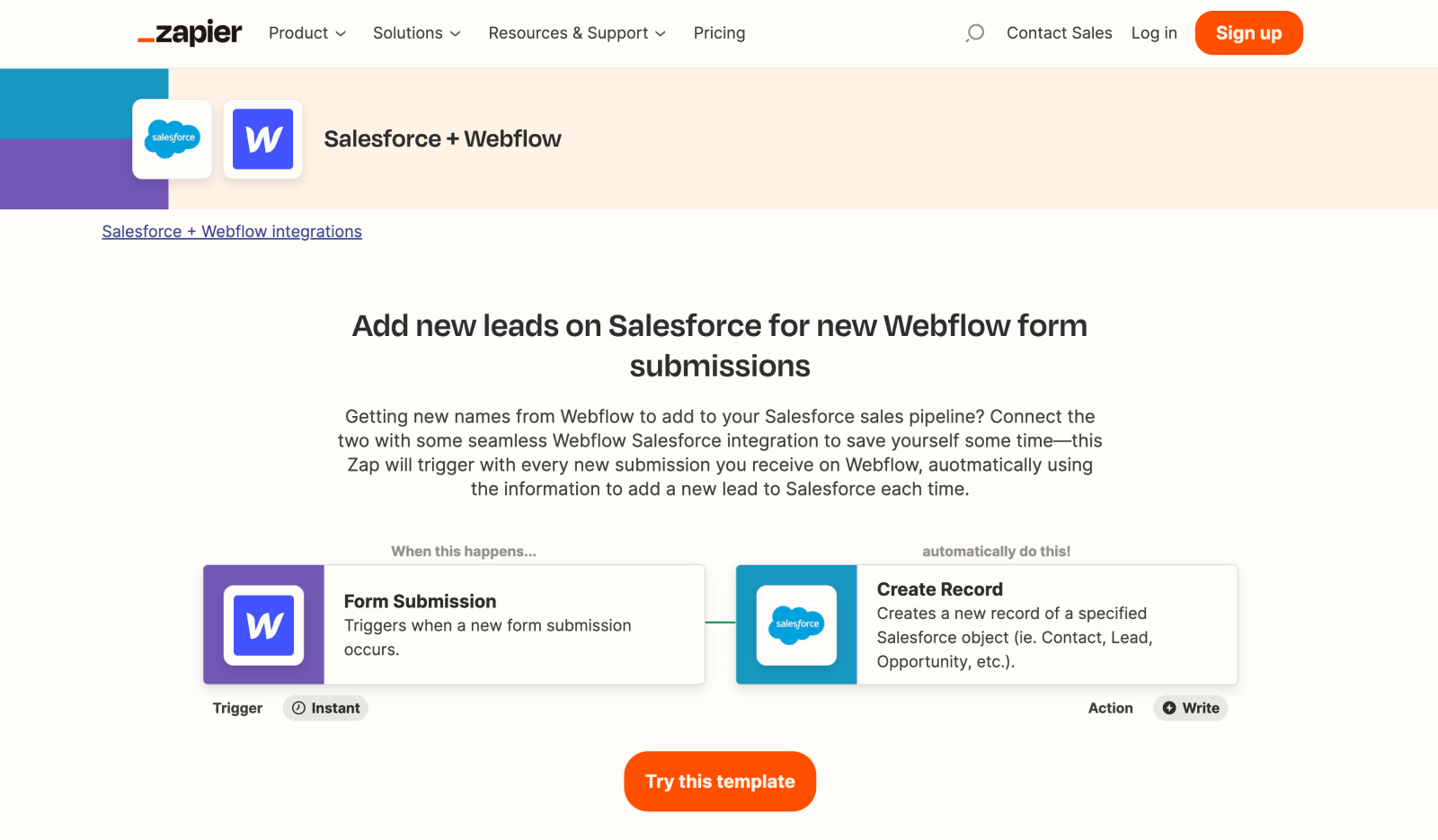Click the plus icon in the Write badge
1438x840 pixels.
(x=1168, y=708)
